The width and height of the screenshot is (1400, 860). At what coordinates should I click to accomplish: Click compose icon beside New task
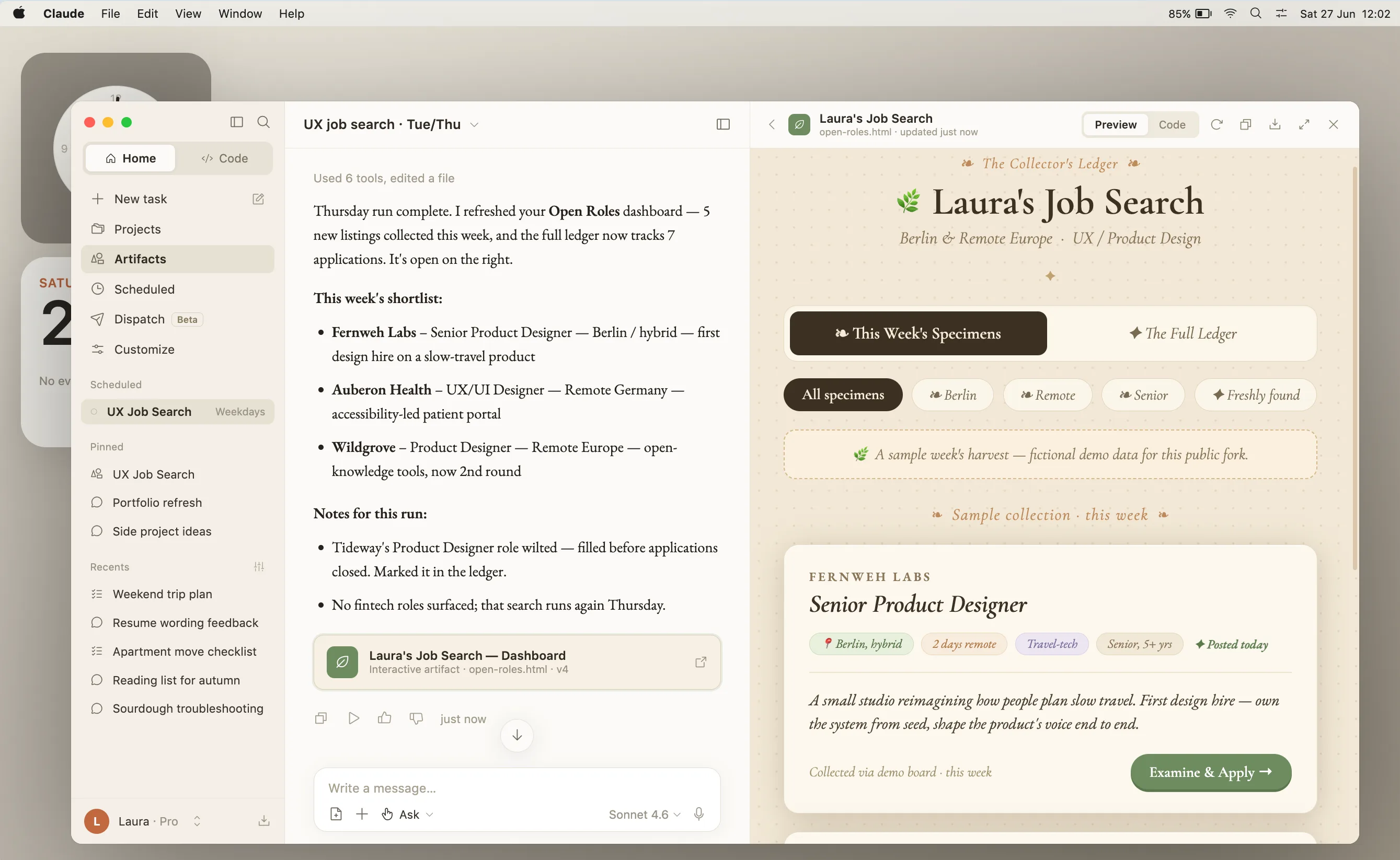point(258,199)
